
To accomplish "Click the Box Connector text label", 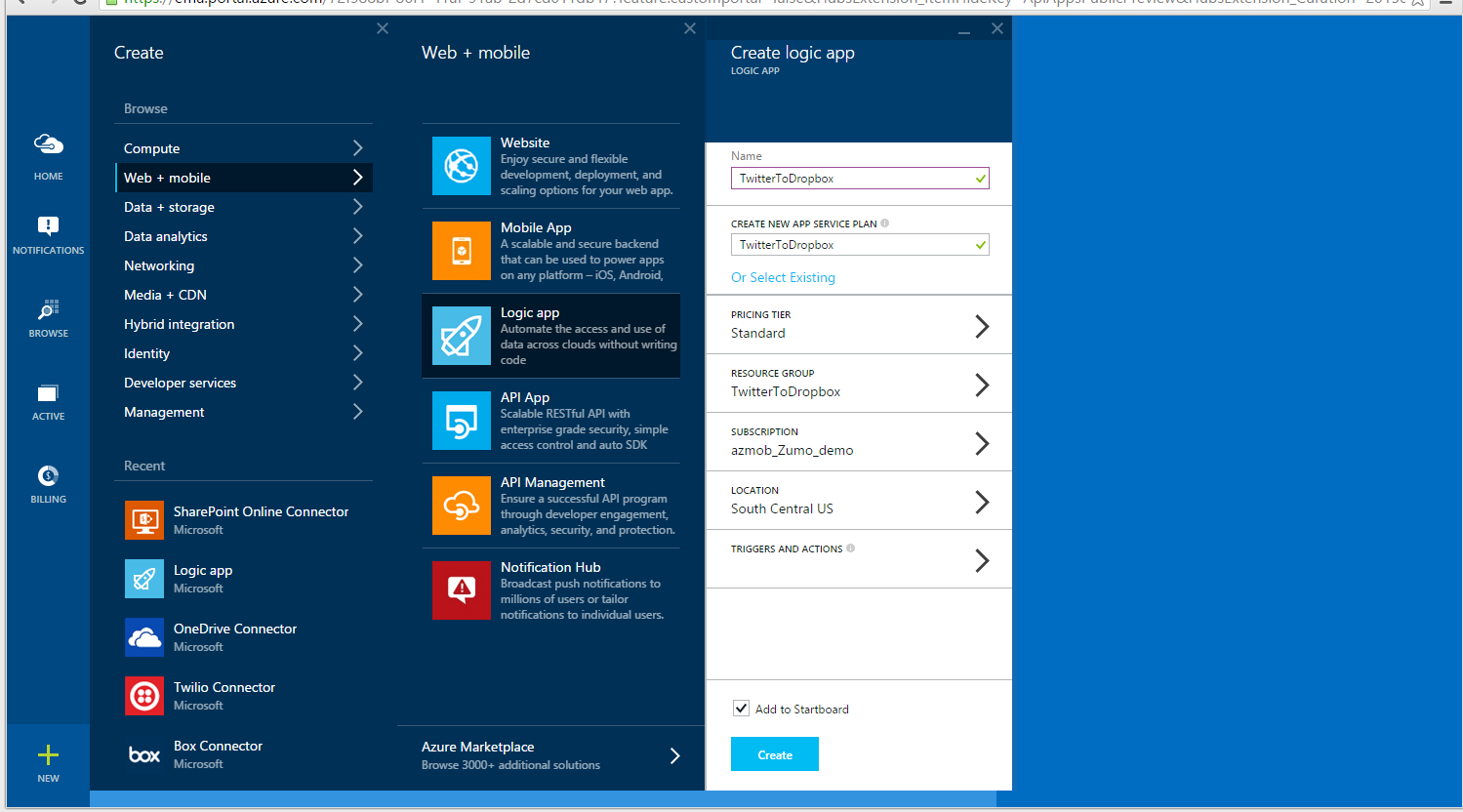I will [x=218, y=746].
